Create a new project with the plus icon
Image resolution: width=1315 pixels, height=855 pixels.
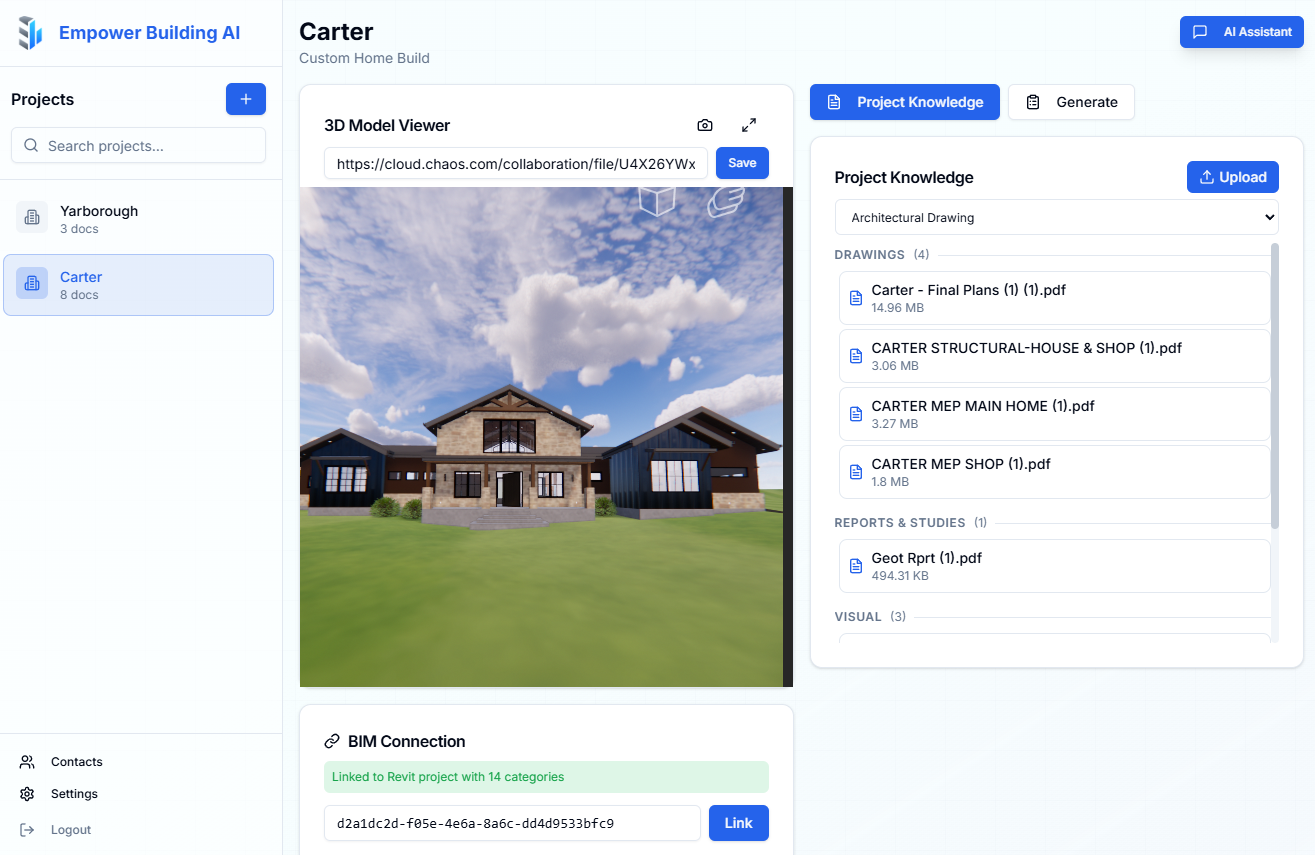[x=245, y=99]
